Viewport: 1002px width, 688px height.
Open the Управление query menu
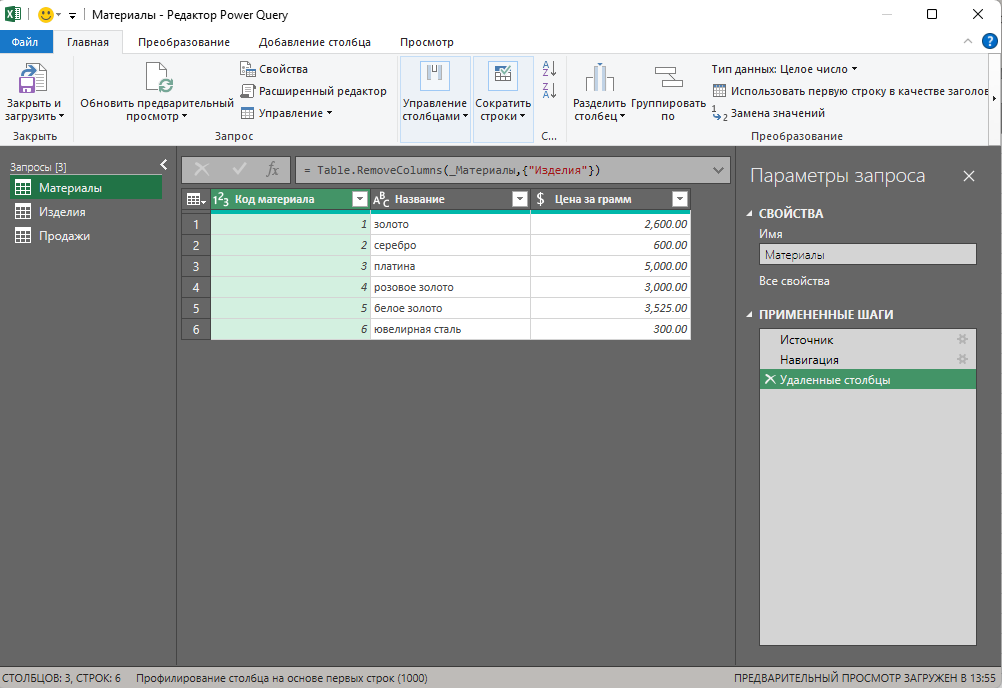pyautogui.click(x=287, y=113)
